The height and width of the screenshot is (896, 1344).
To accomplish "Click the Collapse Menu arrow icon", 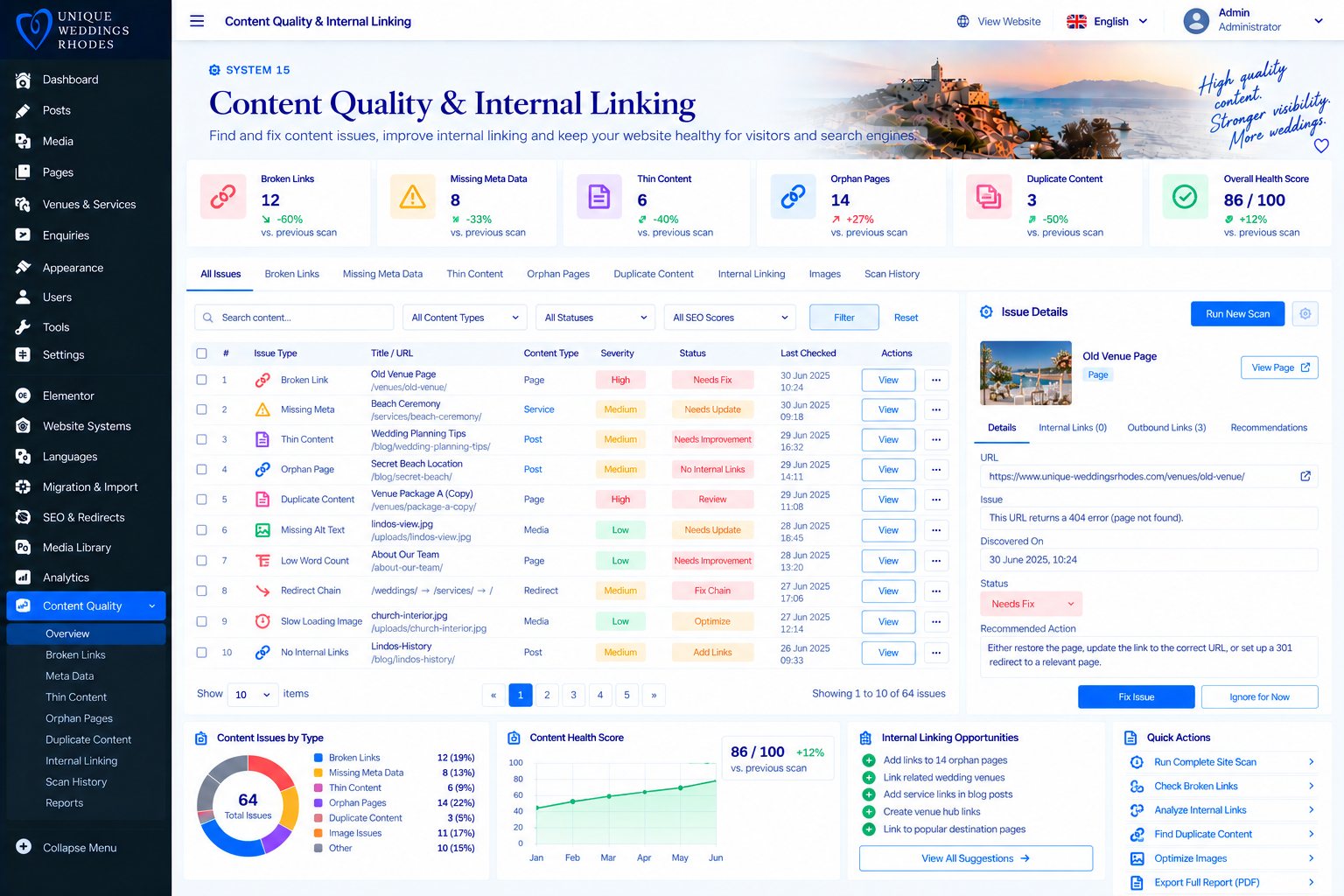I will click(x=24, y=847).
